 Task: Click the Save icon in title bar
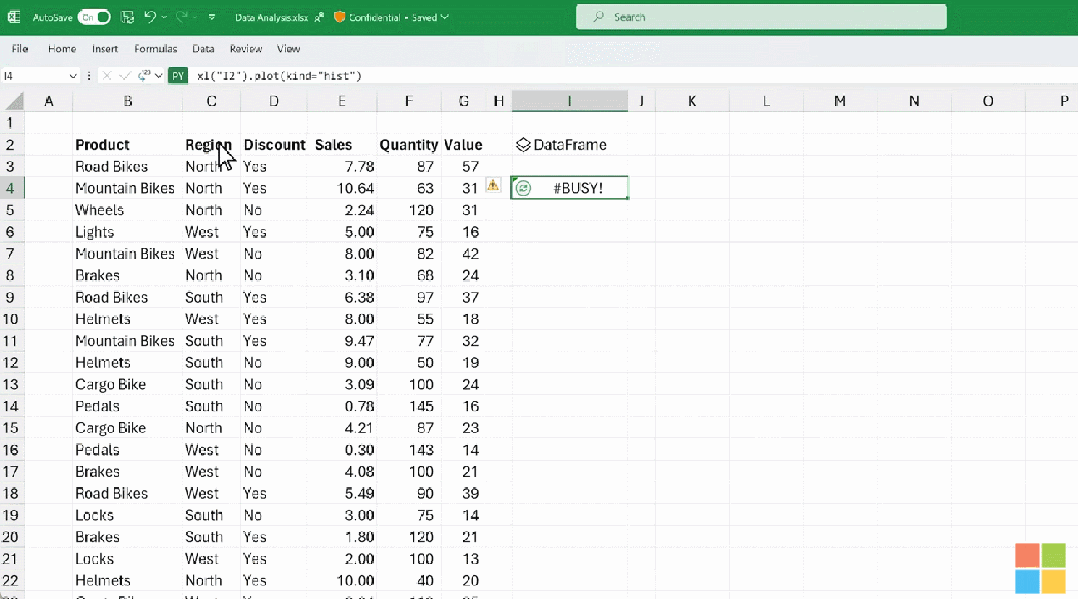[x=127, y=17]
